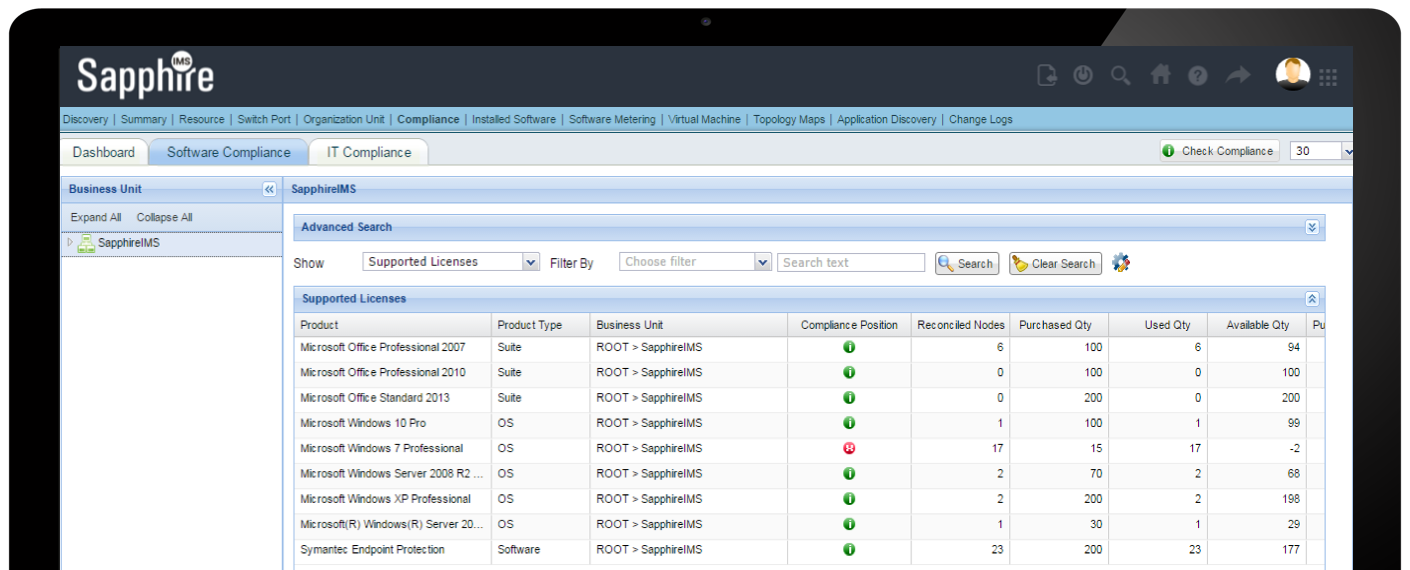Click compliance icon for Microsoft Windows 10 Pro
1410x570 pixels.
pyautogui.click(x=849, y=423)
